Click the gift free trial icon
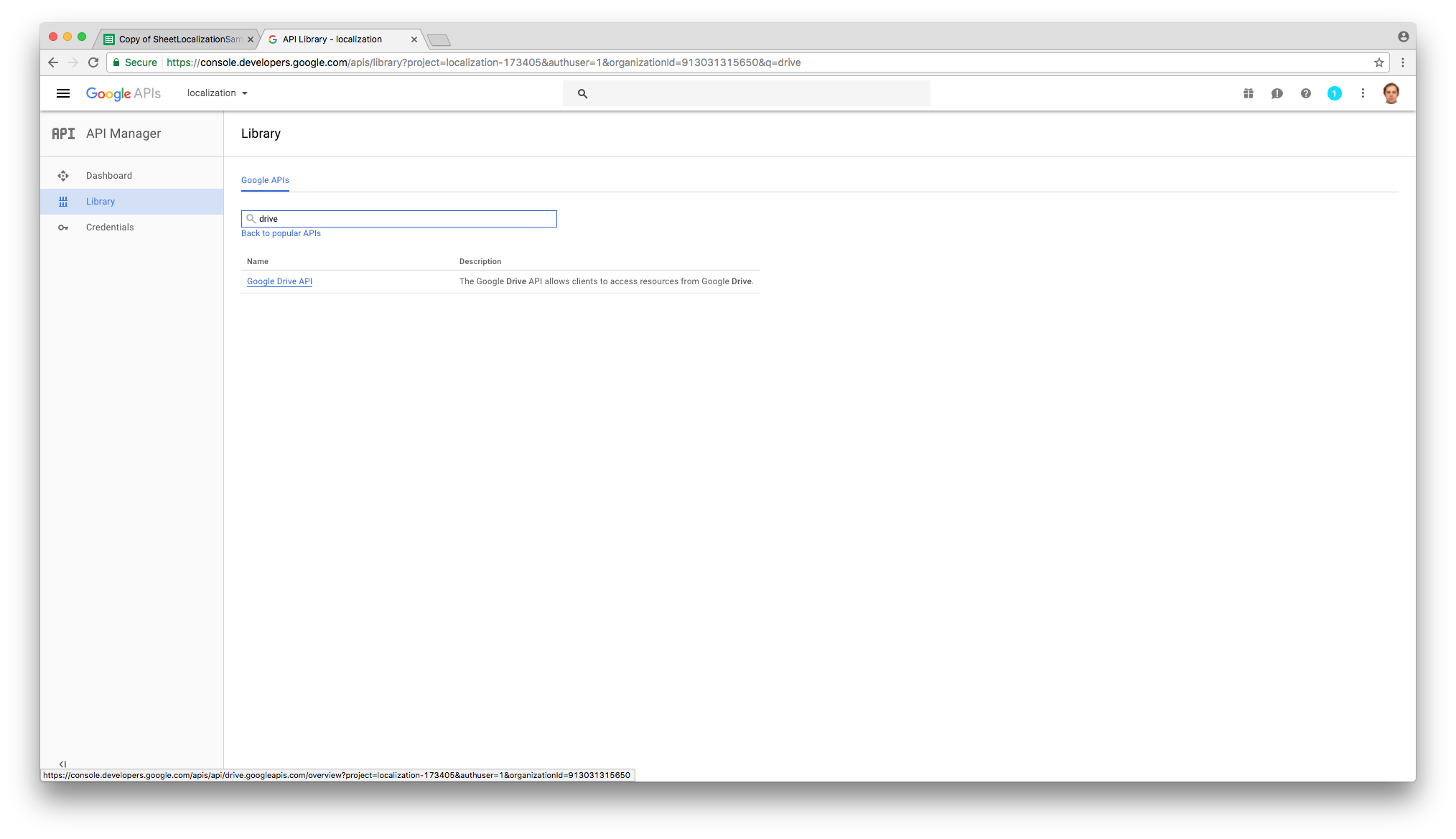1456x839 pixels. pos(1249,93)
